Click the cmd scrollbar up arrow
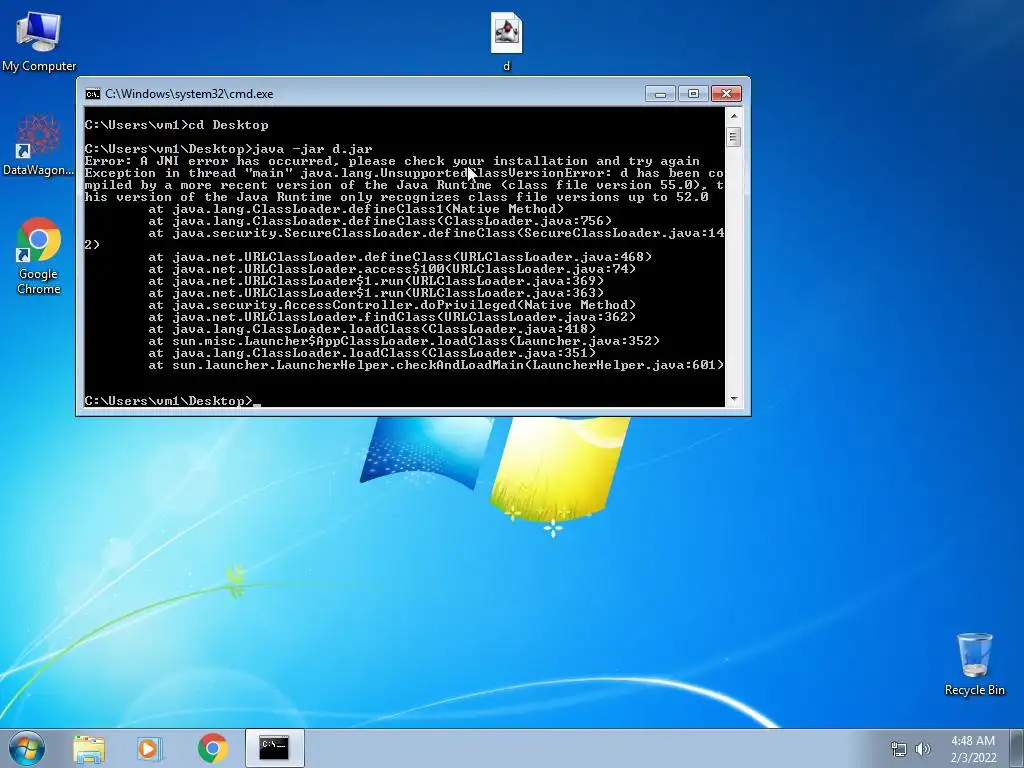This screenshot has width=1024, height=768. pyautogui.click(x=733, y=116)
